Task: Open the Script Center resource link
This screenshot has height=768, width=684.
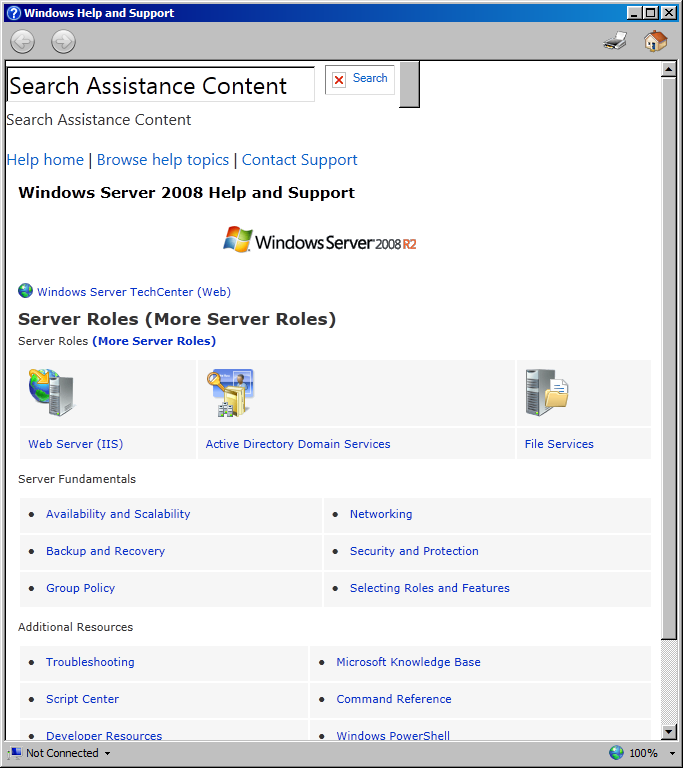Action: point(82,699)
